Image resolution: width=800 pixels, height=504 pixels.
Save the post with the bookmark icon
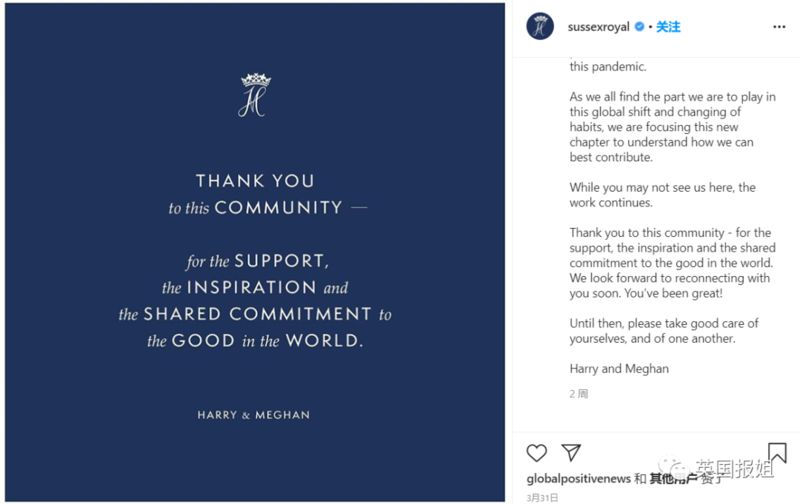click(777, 452)
